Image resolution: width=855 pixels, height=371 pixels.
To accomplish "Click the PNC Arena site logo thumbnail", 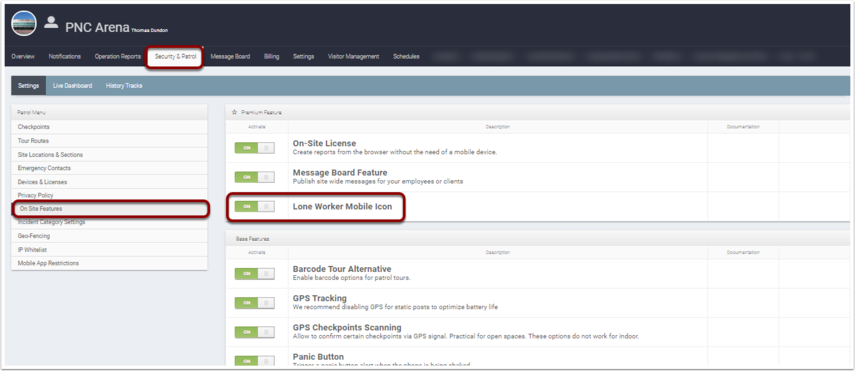I will (24, 23).
